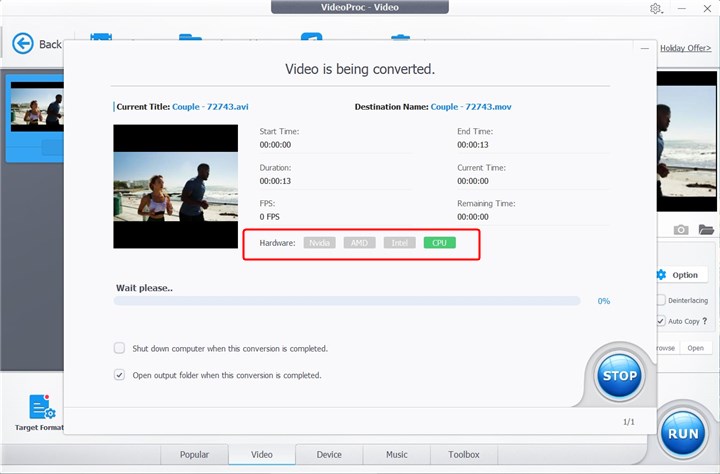This screenshot has width=720, height=474.
Task: Minimize the conversion dialog
Action: [645, 49]
